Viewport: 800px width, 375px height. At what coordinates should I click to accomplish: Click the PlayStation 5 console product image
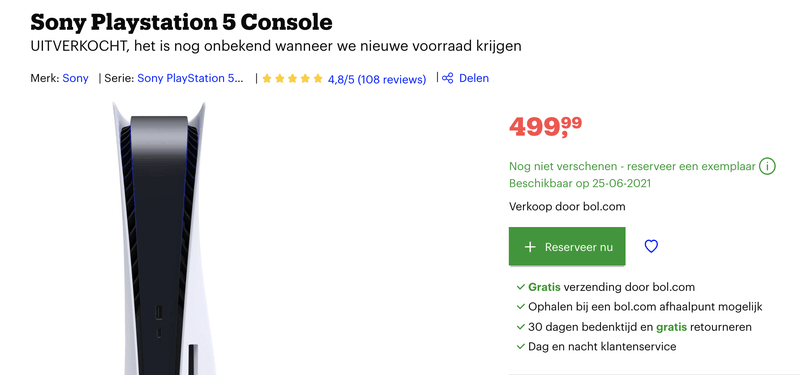coord(159,238)
